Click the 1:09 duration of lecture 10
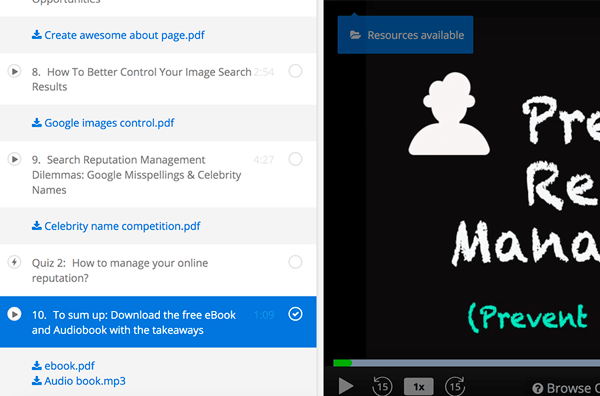600x396 pixels. [264, 315]
